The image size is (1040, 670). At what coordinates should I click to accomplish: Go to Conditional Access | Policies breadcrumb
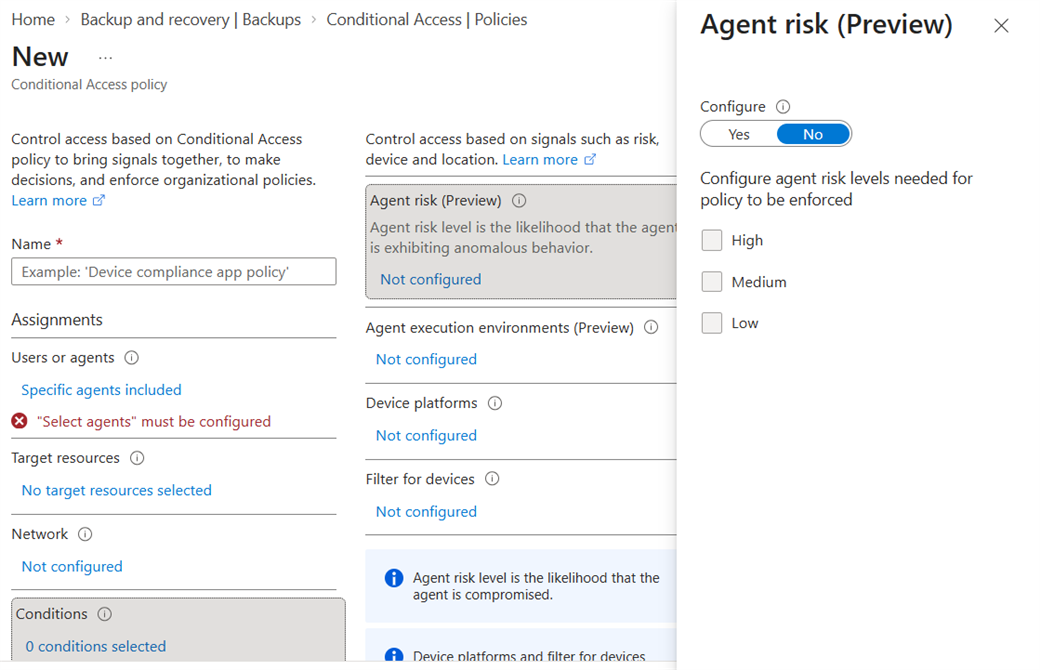426,20
